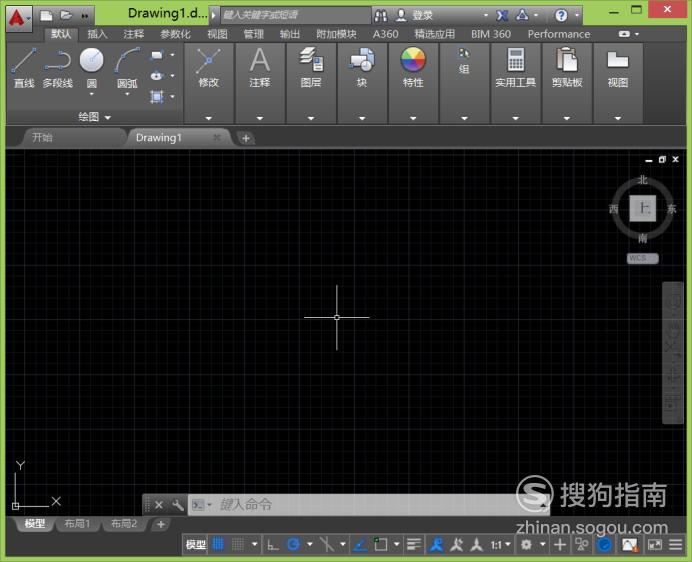
Task: Switch to the 附加模块 ribbon tab
Action: 336,34
